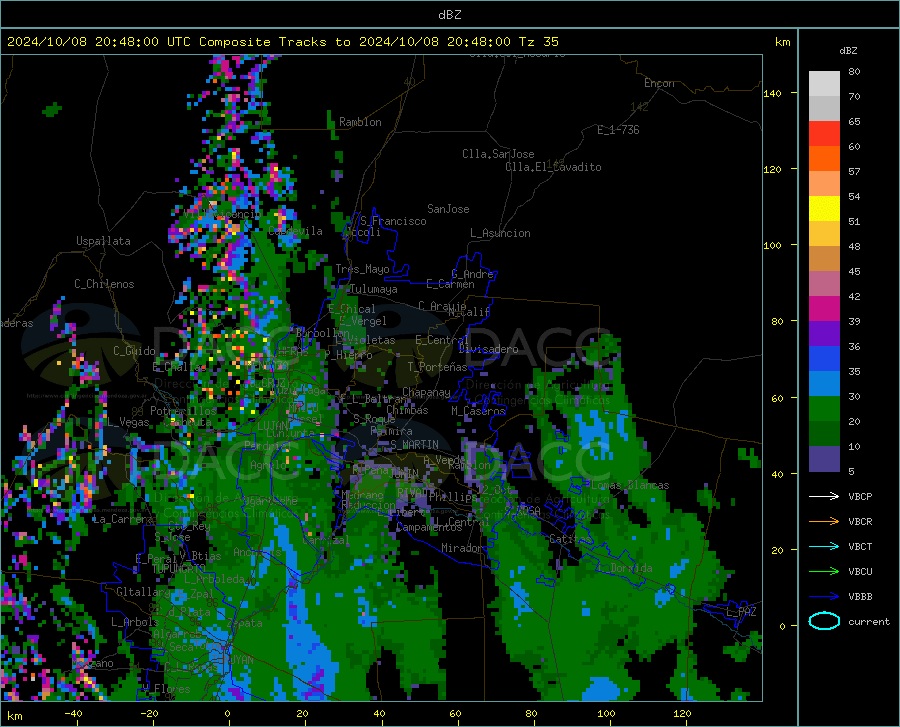The width and height of the screenshot is (900, 727).
Task: Click the timestamp header text
Action: pyautogui.click(x=282, y=42)
